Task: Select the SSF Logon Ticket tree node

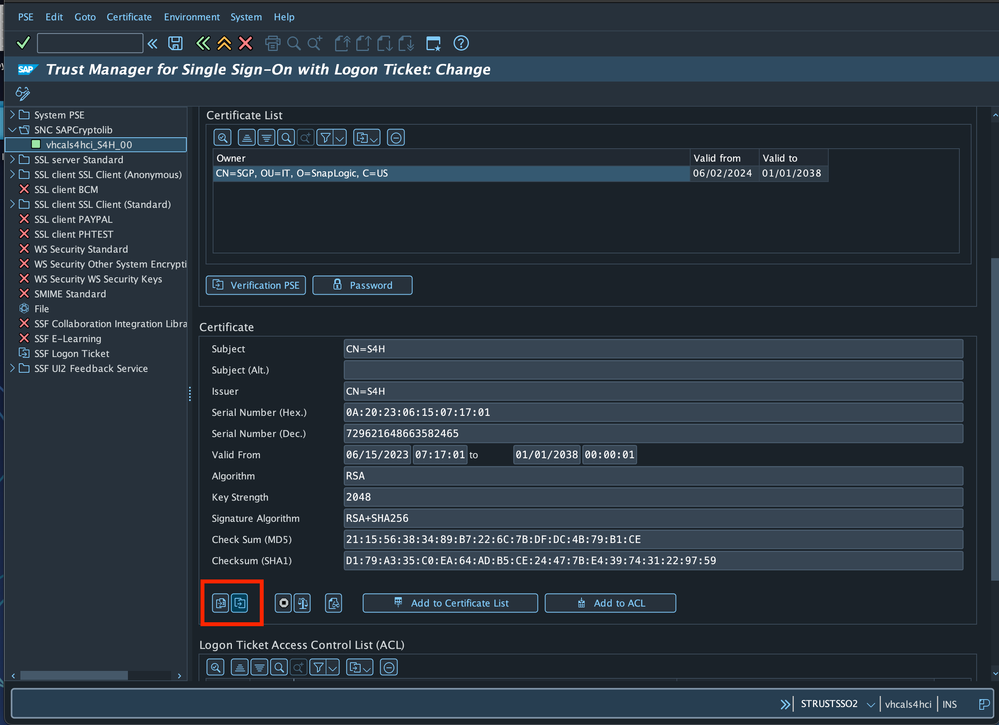Action: point(71,353)
